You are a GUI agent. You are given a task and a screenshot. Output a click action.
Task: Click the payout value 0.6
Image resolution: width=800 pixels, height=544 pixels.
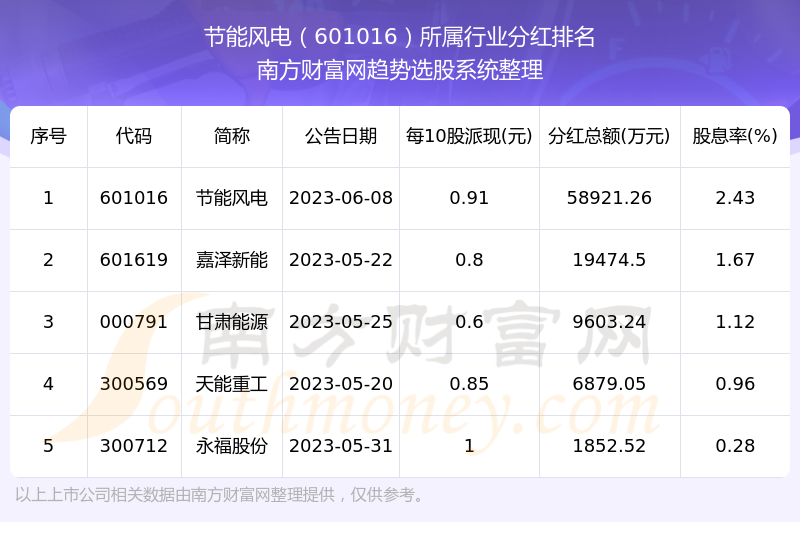[469, 322]
